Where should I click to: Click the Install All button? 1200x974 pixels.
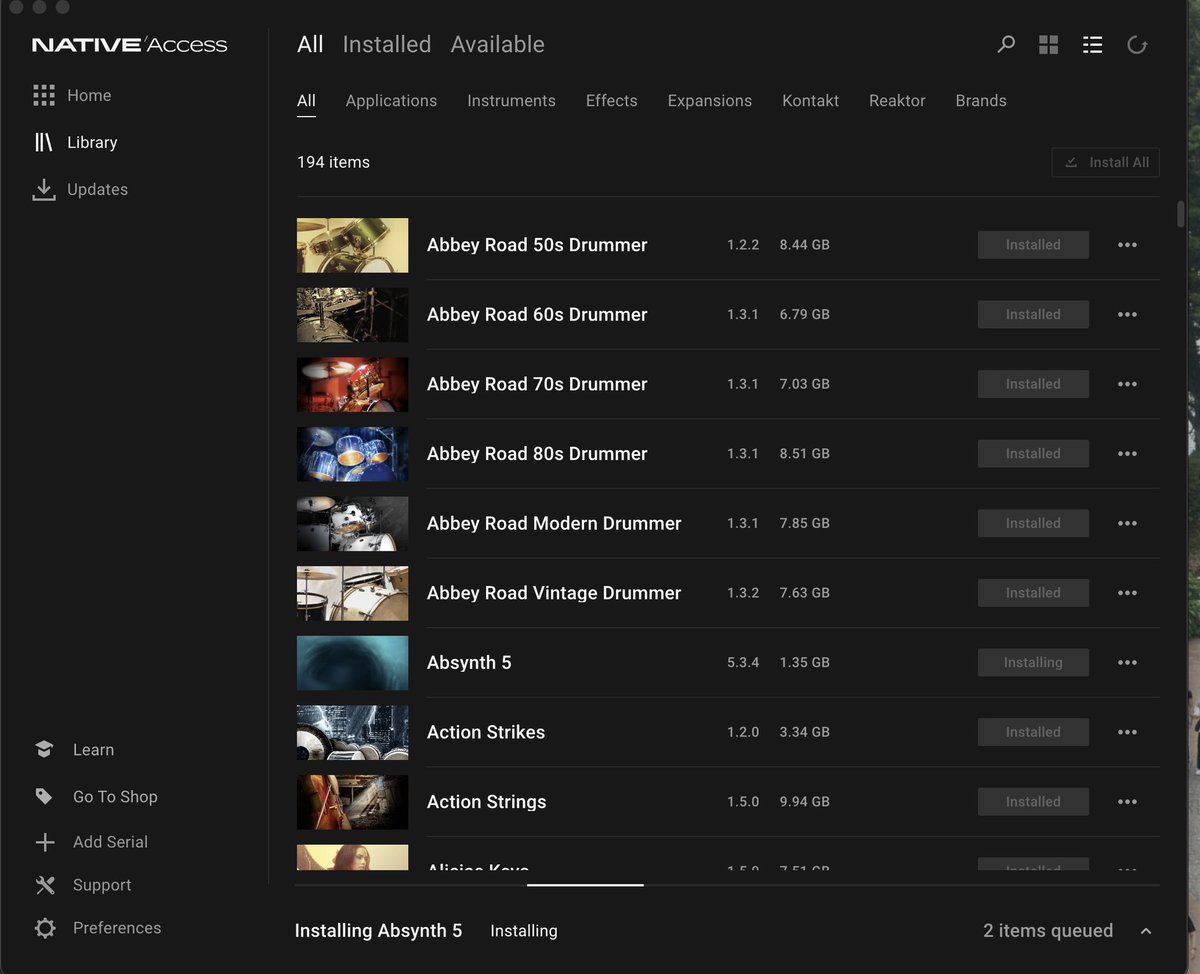pos(1106,162)
